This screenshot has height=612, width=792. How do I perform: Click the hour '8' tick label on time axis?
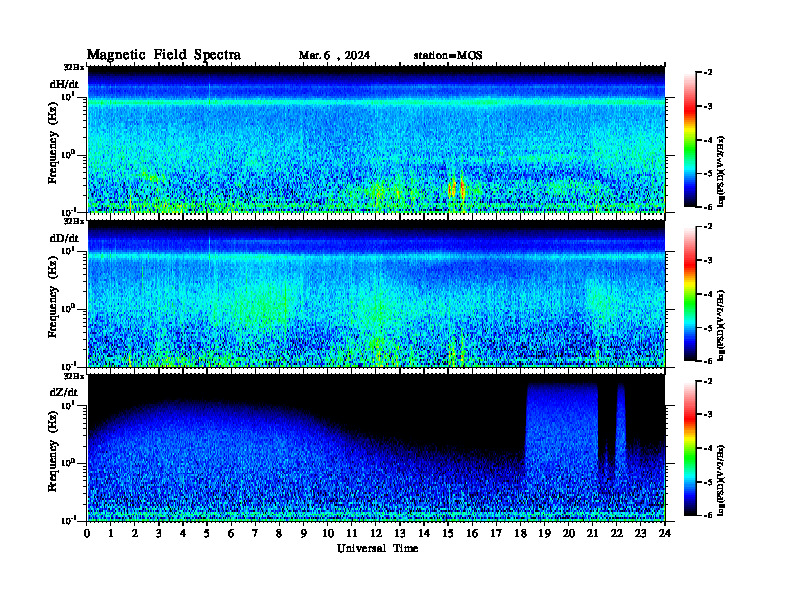(x=279, y=534)
